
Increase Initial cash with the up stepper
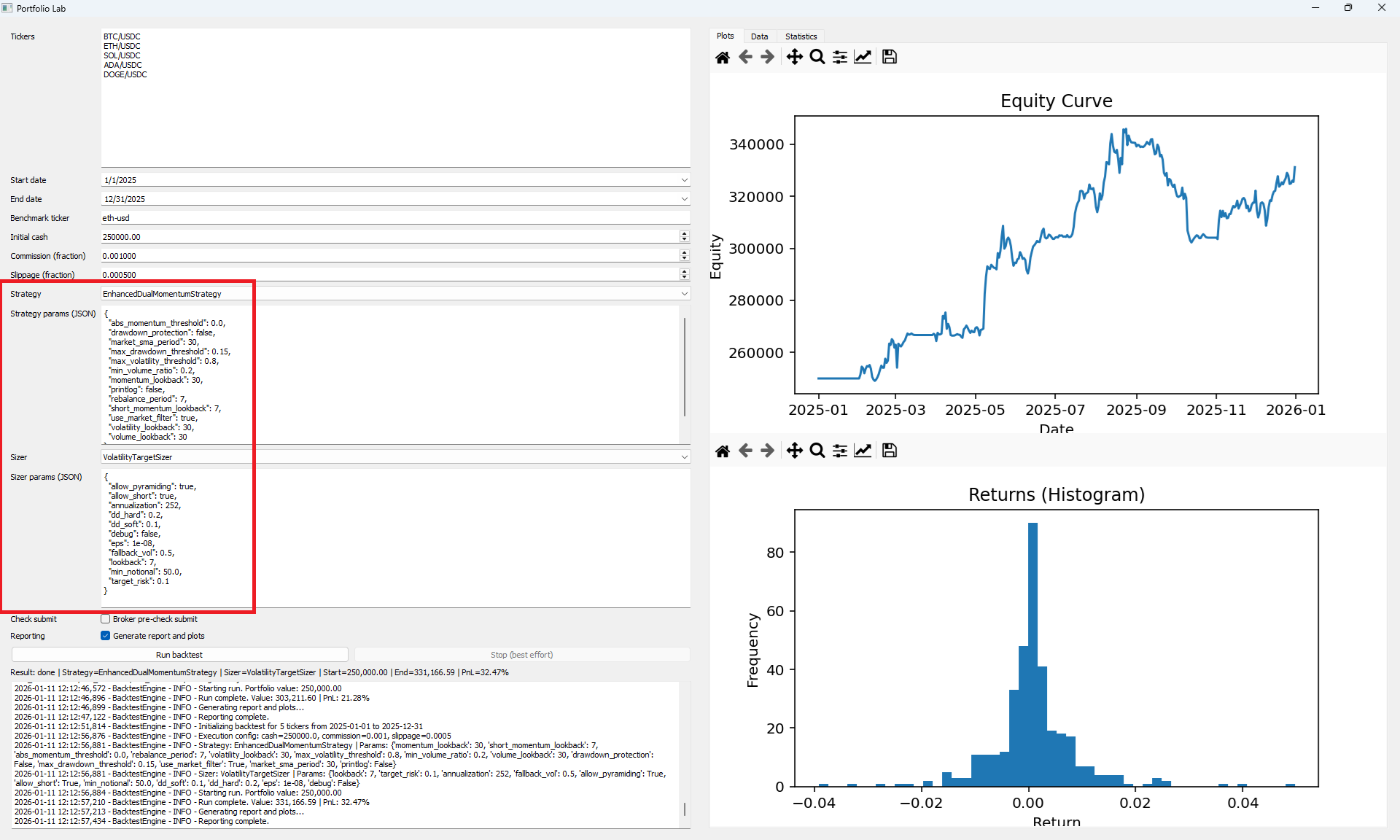(x=684, y=233)
